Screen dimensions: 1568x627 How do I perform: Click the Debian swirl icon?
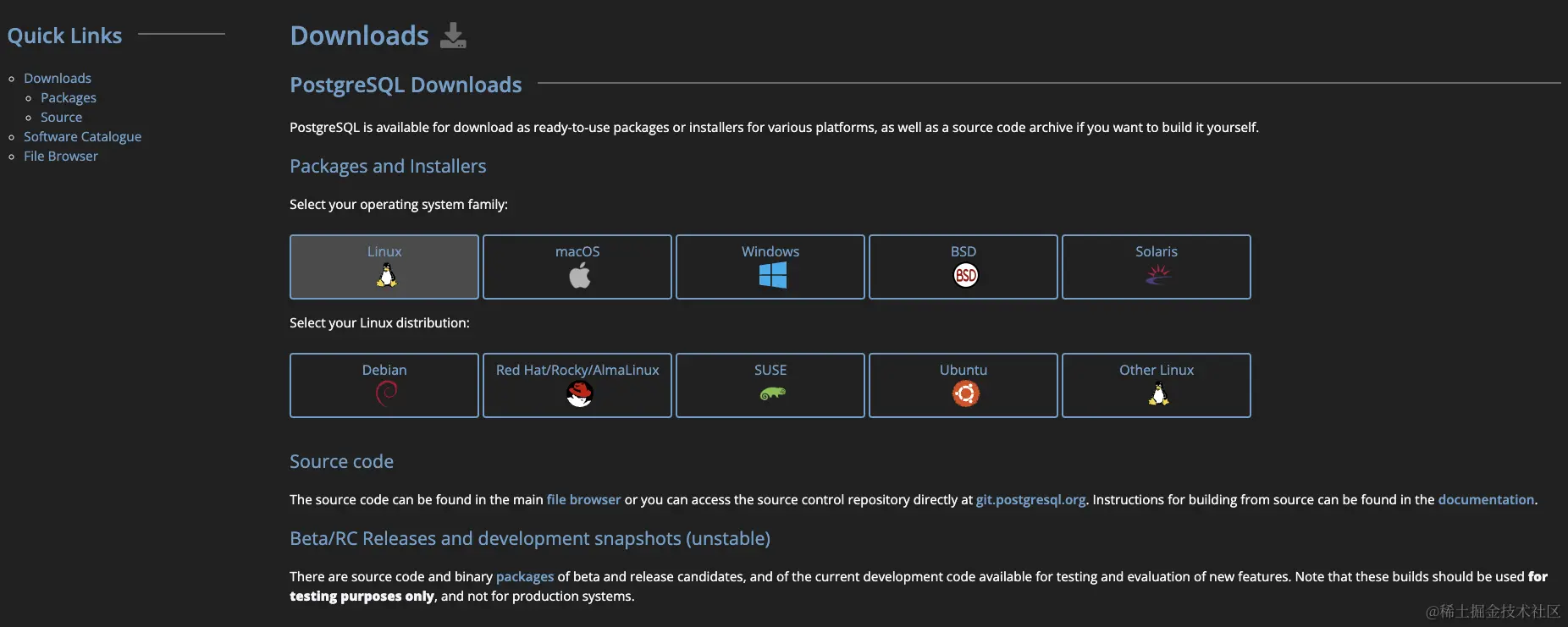[386, 393]
